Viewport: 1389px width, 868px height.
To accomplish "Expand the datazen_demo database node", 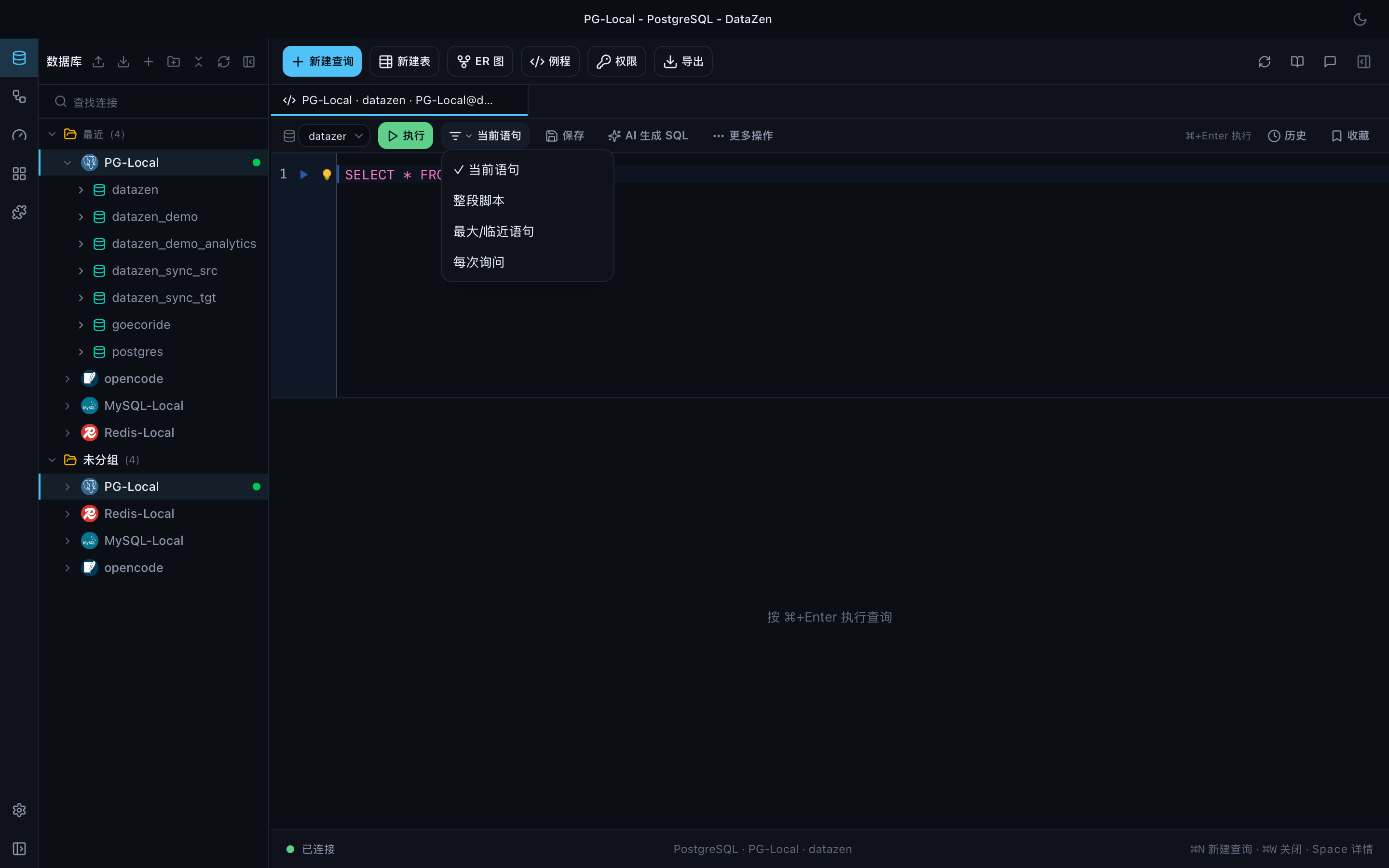I will tap(81, 217).
